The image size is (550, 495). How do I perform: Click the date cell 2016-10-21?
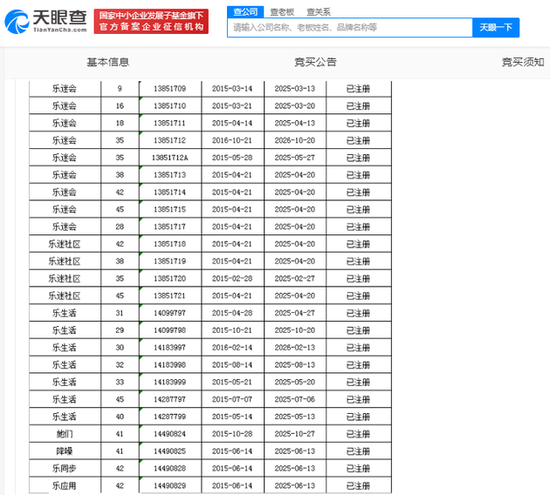[232, 140]
